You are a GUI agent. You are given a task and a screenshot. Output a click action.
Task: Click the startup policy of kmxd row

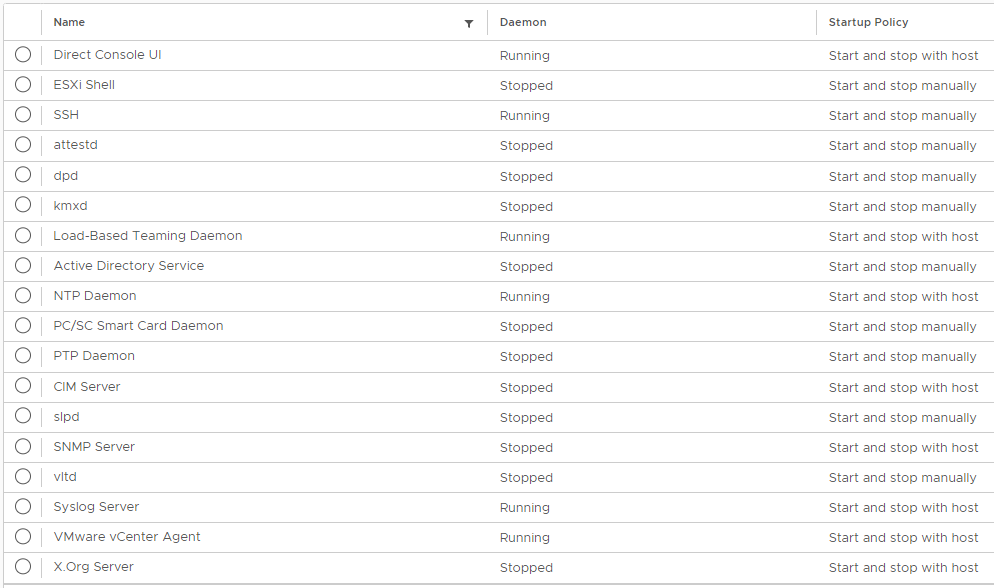[902, 207]
